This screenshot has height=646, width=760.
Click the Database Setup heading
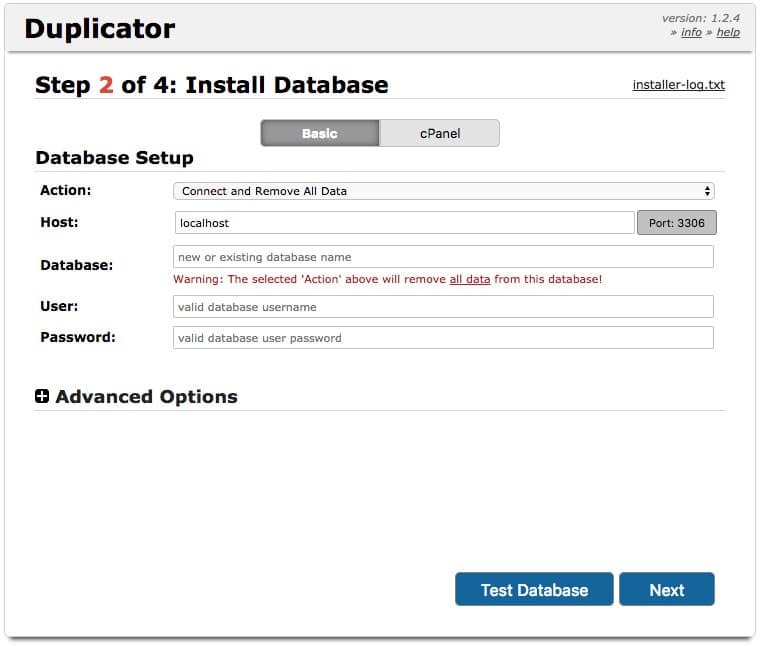click(114, 158)
